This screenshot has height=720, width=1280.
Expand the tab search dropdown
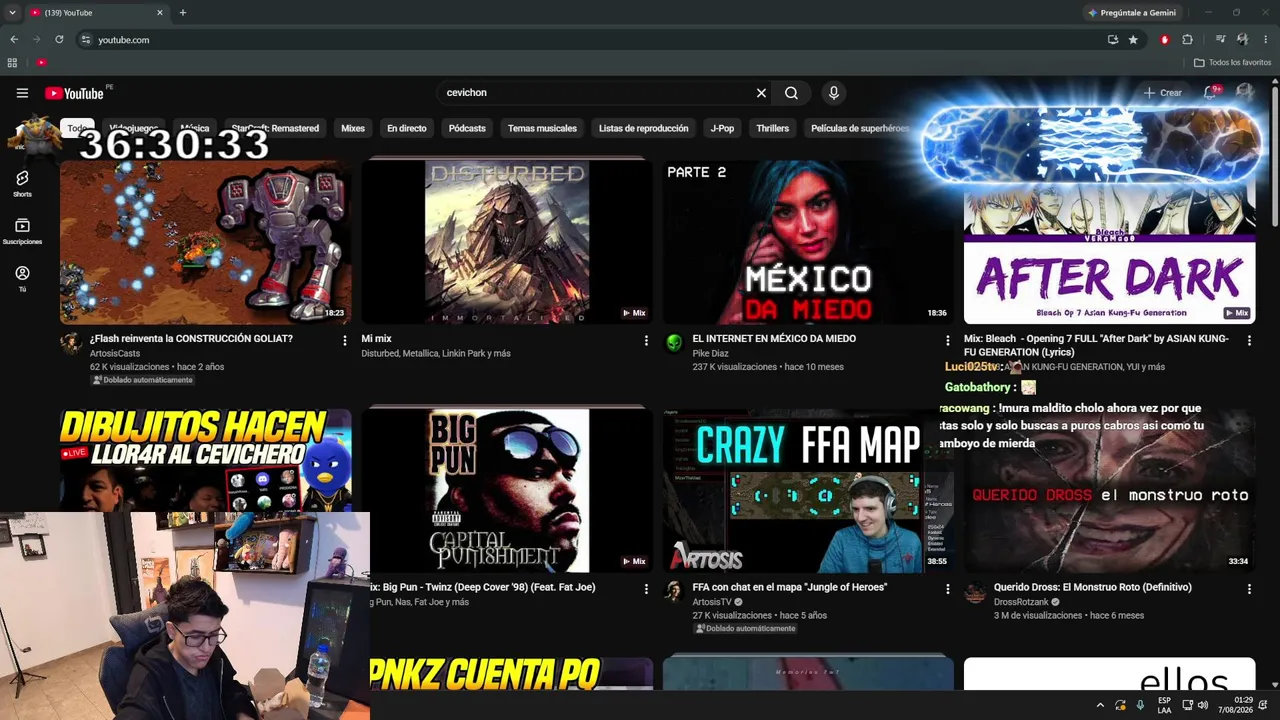click(x=12, y=13)
